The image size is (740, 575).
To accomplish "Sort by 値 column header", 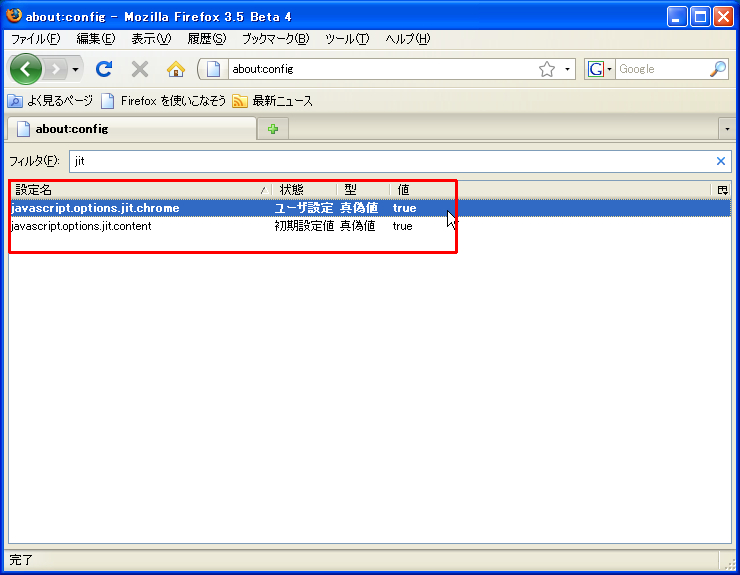I will point(550,190).
